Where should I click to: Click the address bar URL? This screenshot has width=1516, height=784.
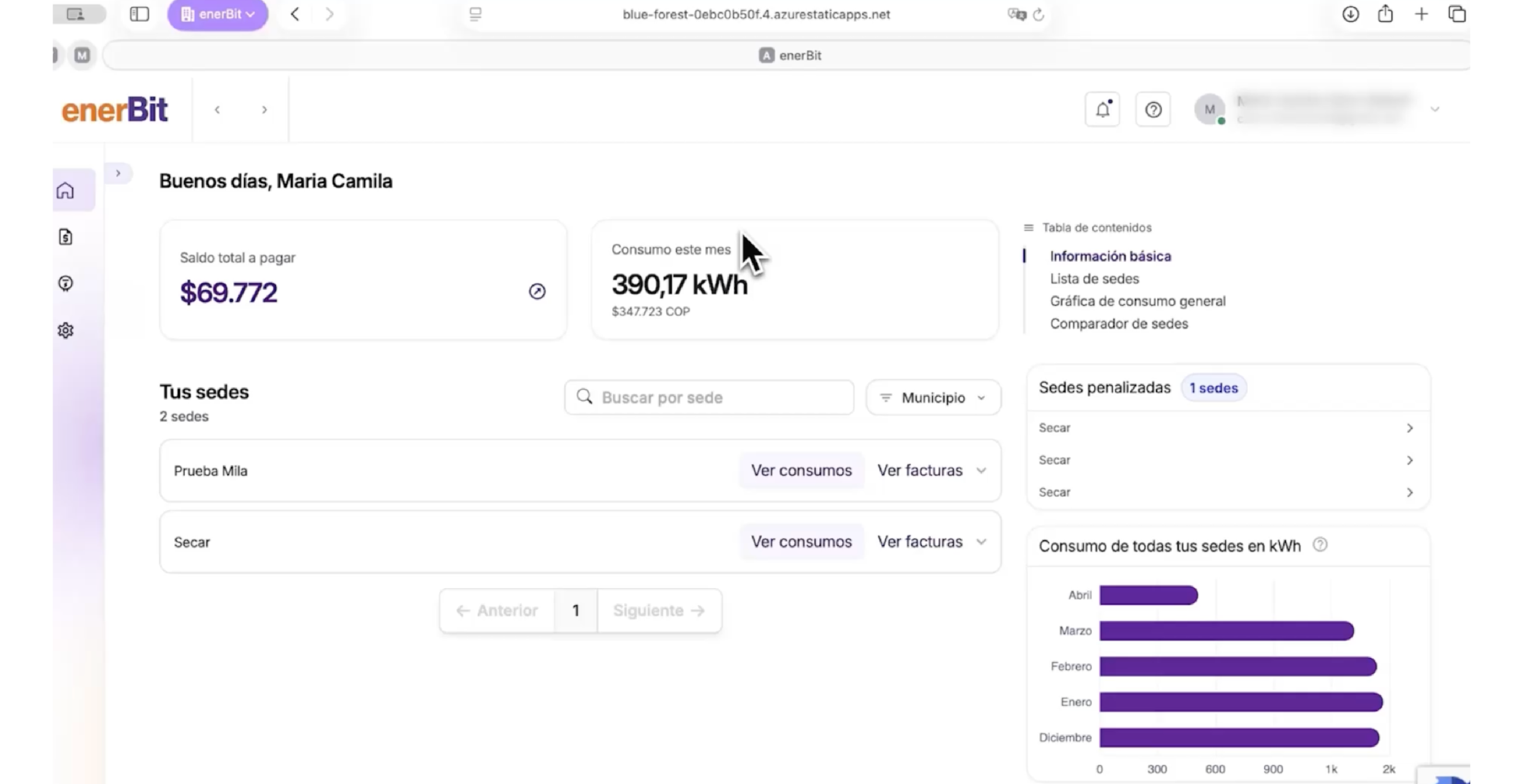click(756, 14)
